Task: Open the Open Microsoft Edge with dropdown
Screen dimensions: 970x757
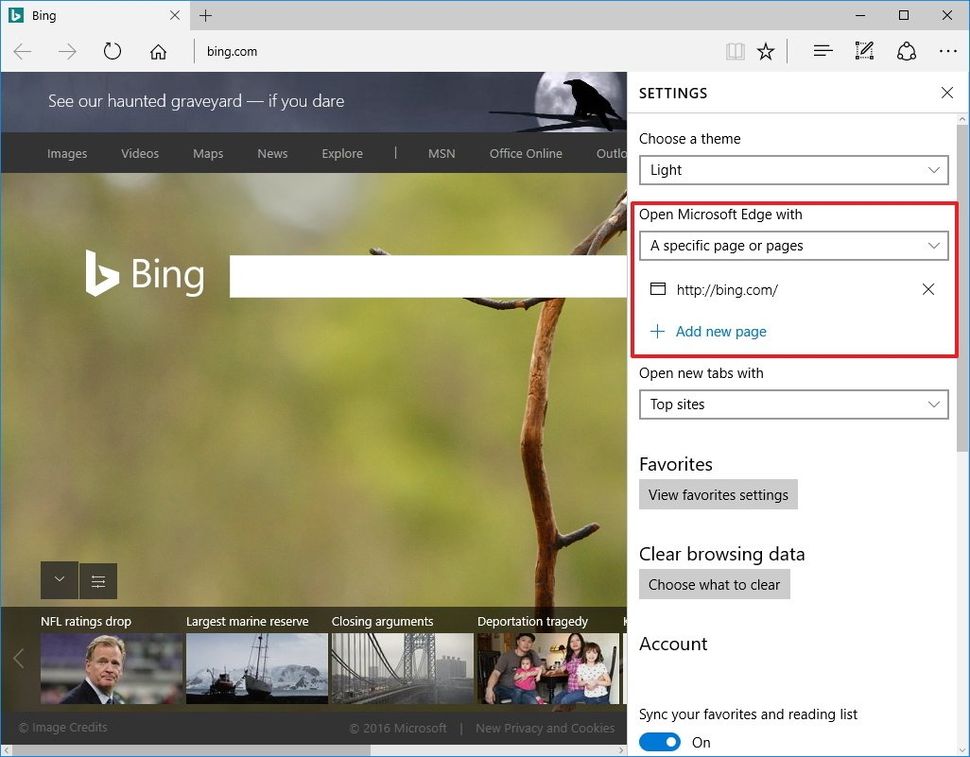Action: click(x=793, y=245)
